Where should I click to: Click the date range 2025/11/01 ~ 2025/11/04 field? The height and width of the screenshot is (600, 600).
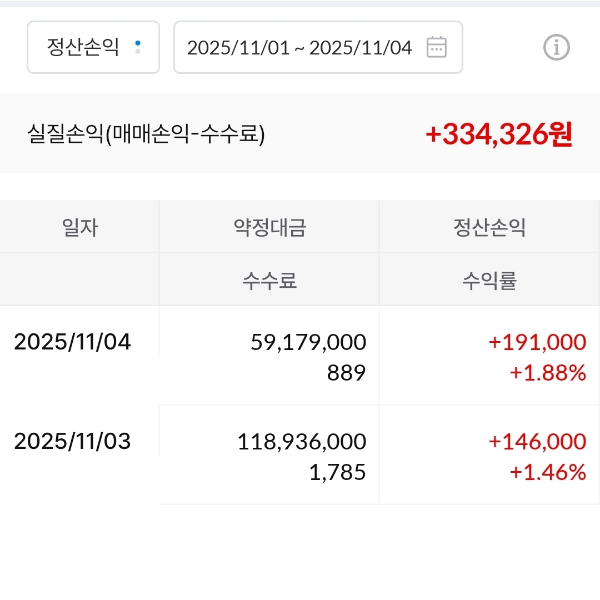point(300,47)
